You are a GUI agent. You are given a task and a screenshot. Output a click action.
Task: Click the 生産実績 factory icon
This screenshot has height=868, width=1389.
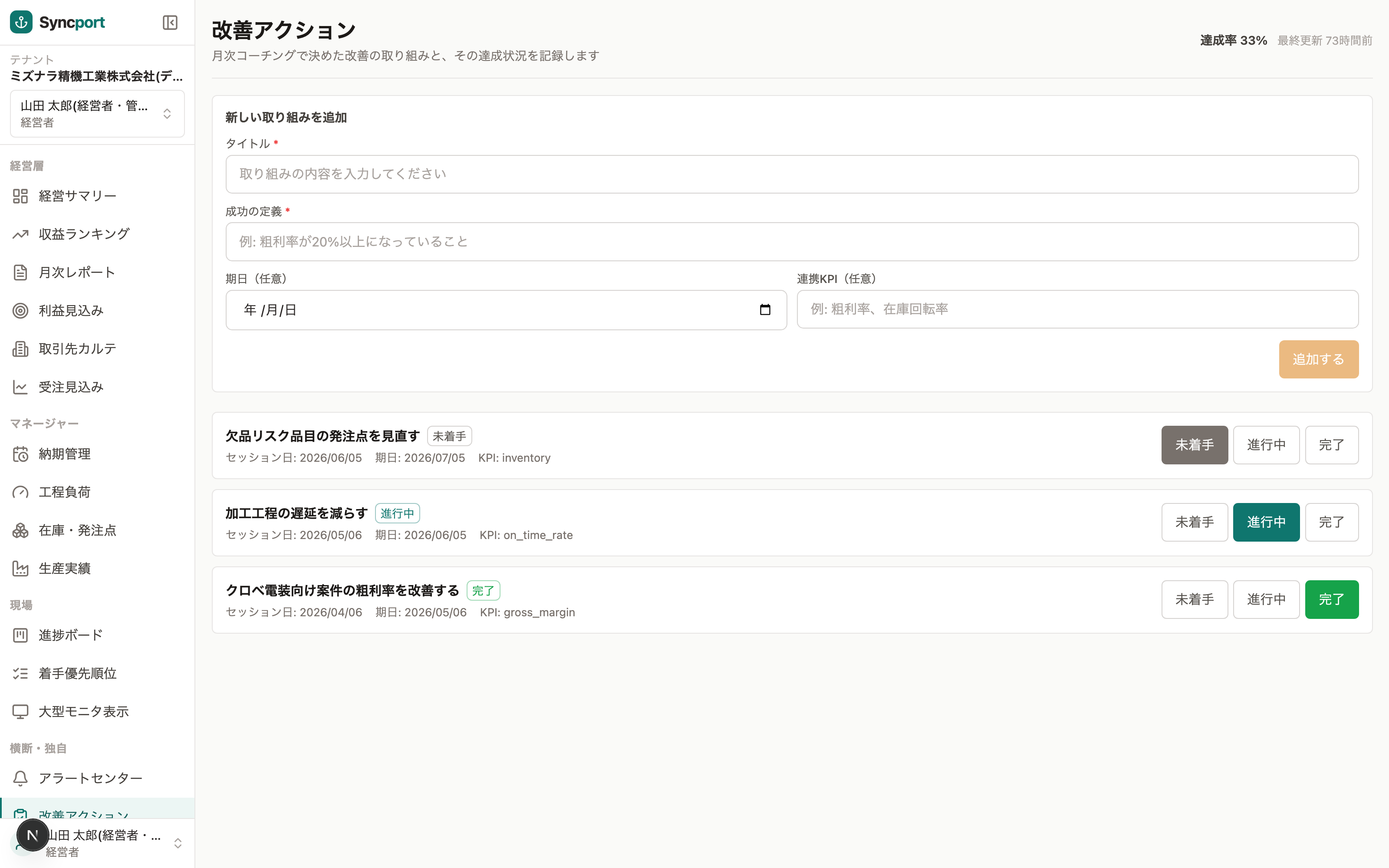click(20, 569)
